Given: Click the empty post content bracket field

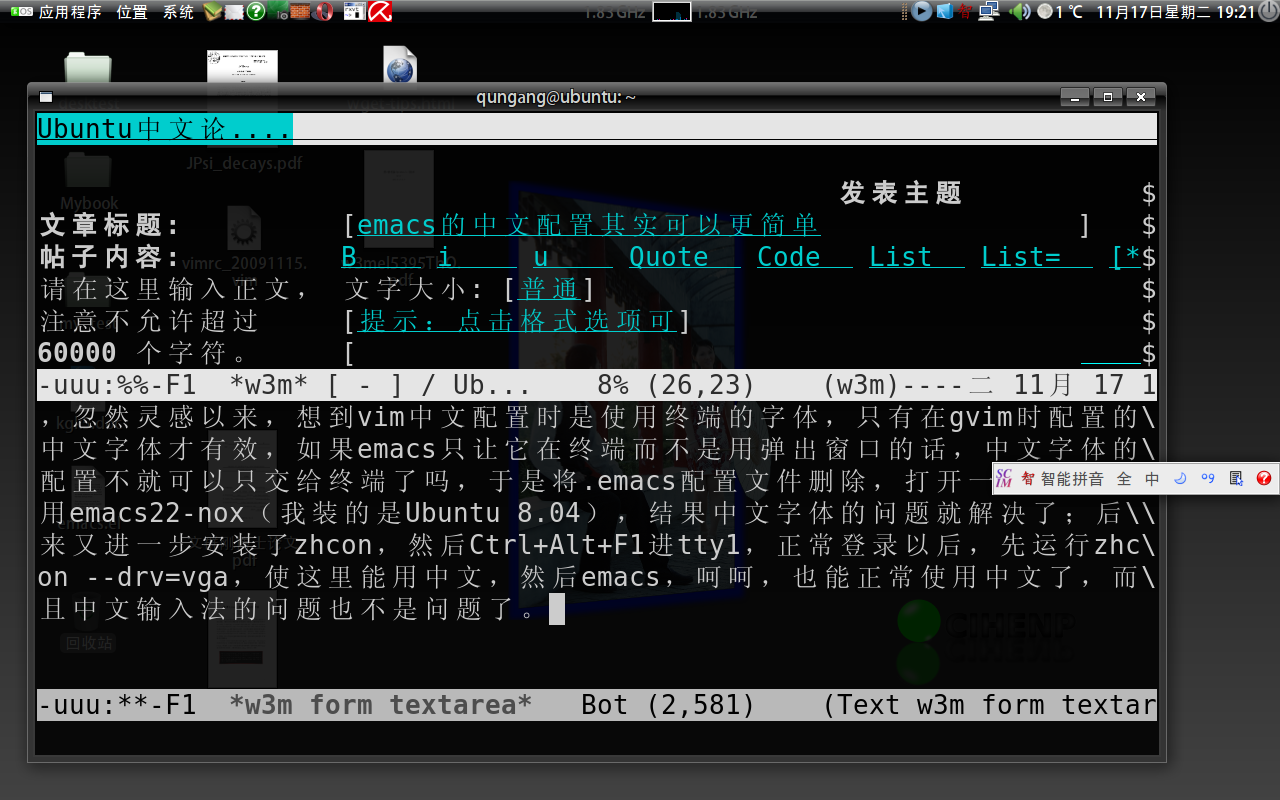Looking at the screenshot, I should 748,353.
